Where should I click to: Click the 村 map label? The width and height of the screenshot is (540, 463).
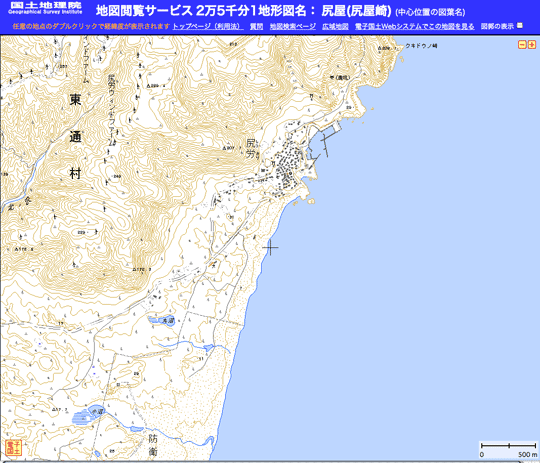[75, 173]
